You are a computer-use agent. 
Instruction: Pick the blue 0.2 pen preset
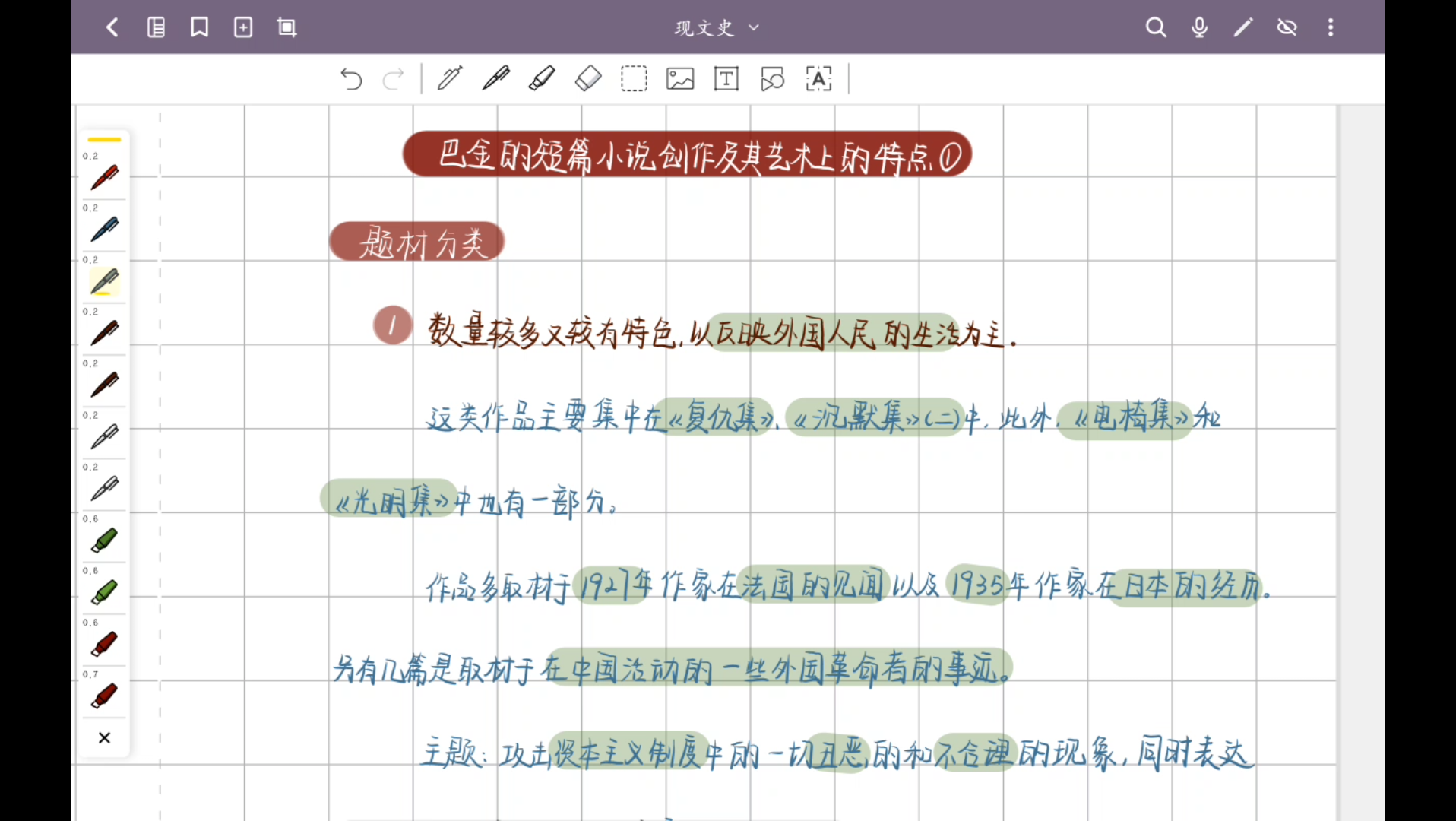point(104,229)
